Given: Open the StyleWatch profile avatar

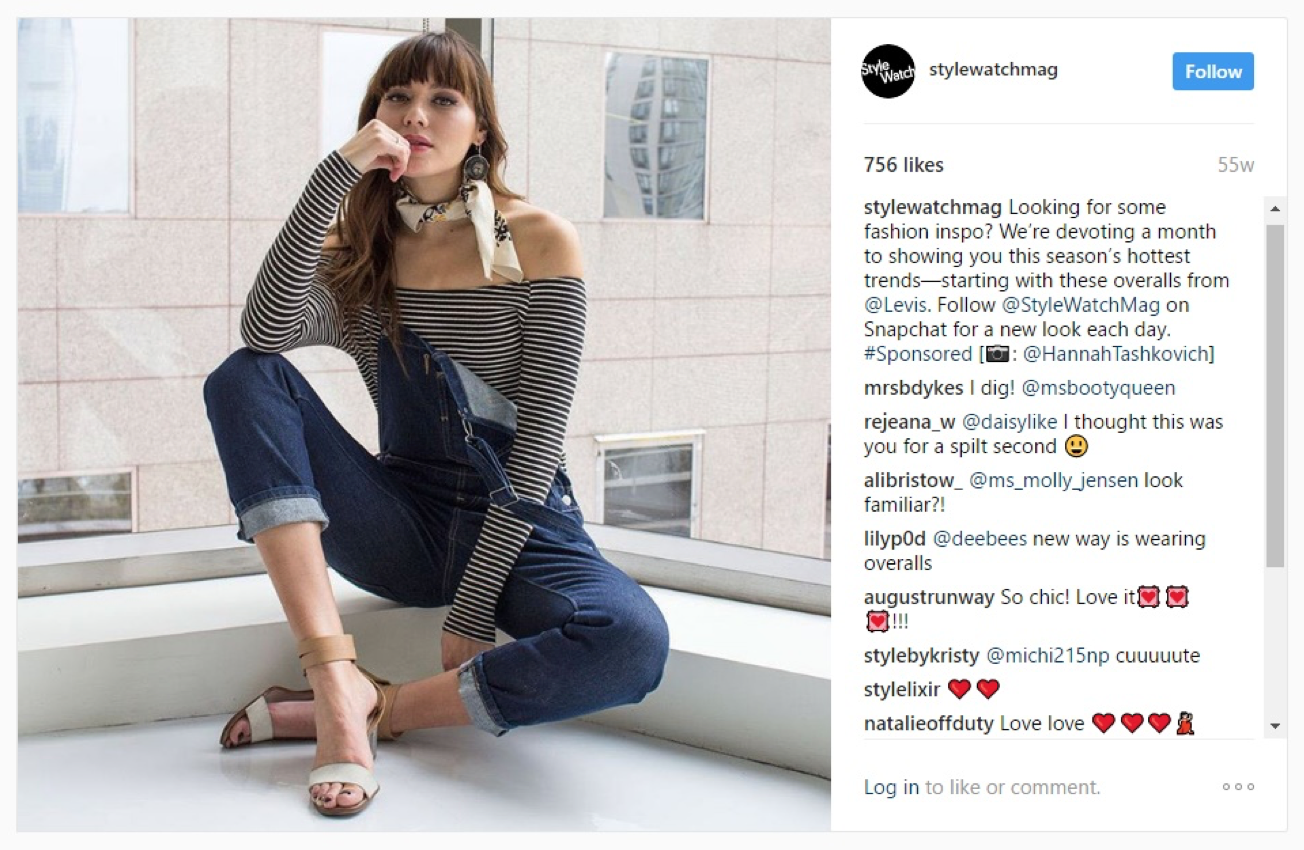Looking at the screenshot, I should (x=888, y=71).
